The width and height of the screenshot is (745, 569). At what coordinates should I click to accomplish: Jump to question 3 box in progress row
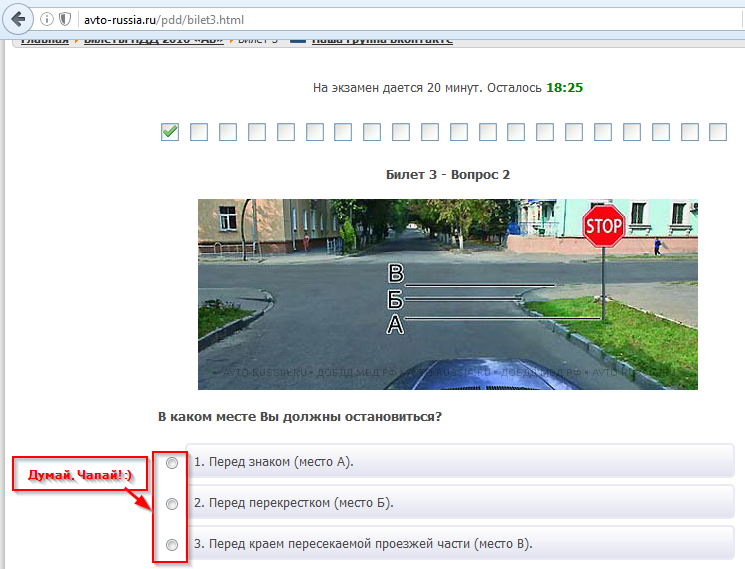228,132
